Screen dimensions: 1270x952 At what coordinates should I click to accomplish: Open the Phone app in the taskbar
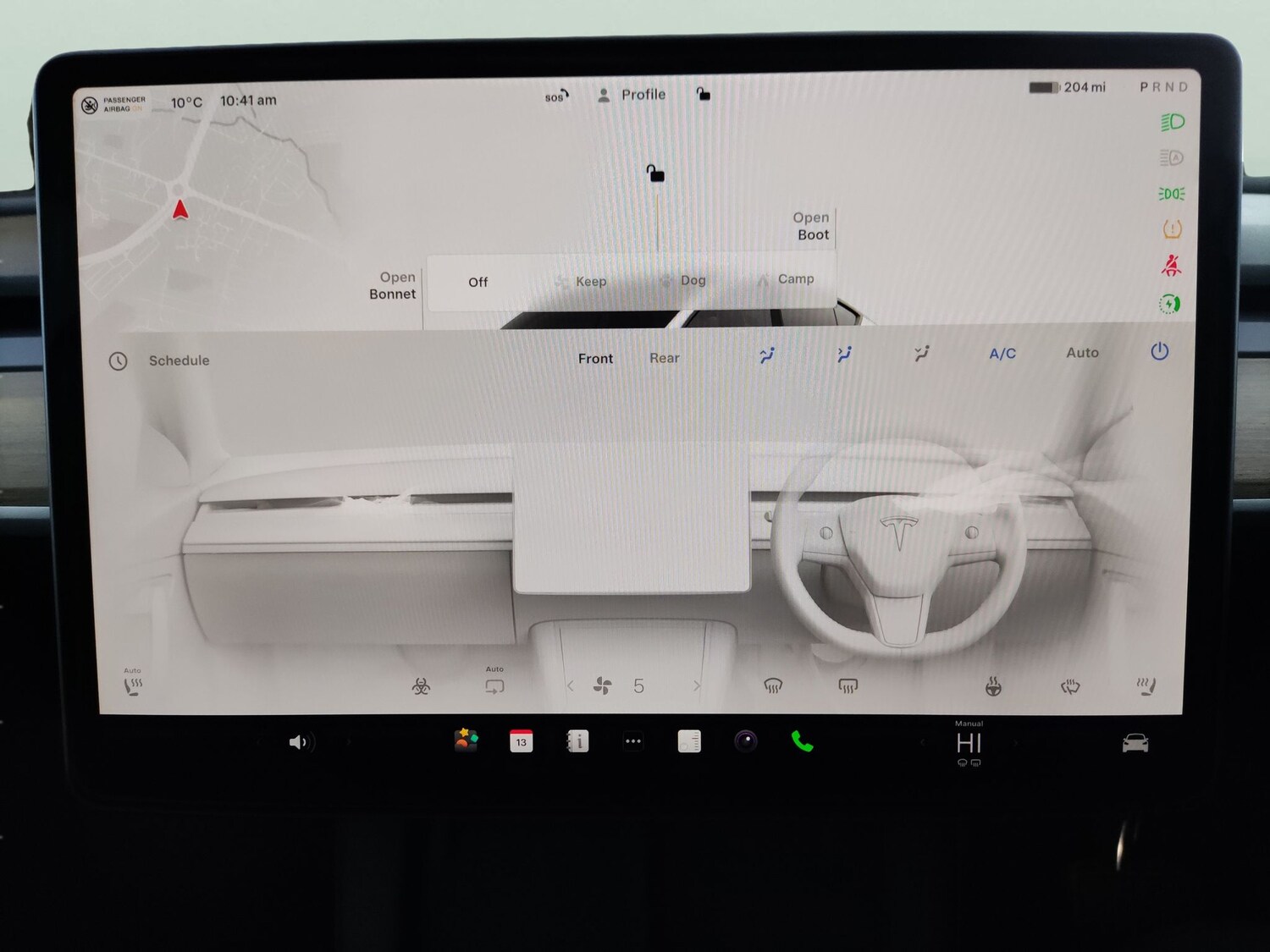(x=802, y=742)
